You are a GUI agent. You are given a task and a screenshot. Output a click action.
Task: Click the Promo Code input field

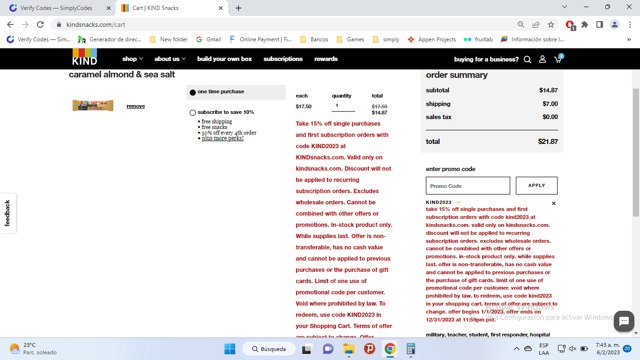point(468,186)
